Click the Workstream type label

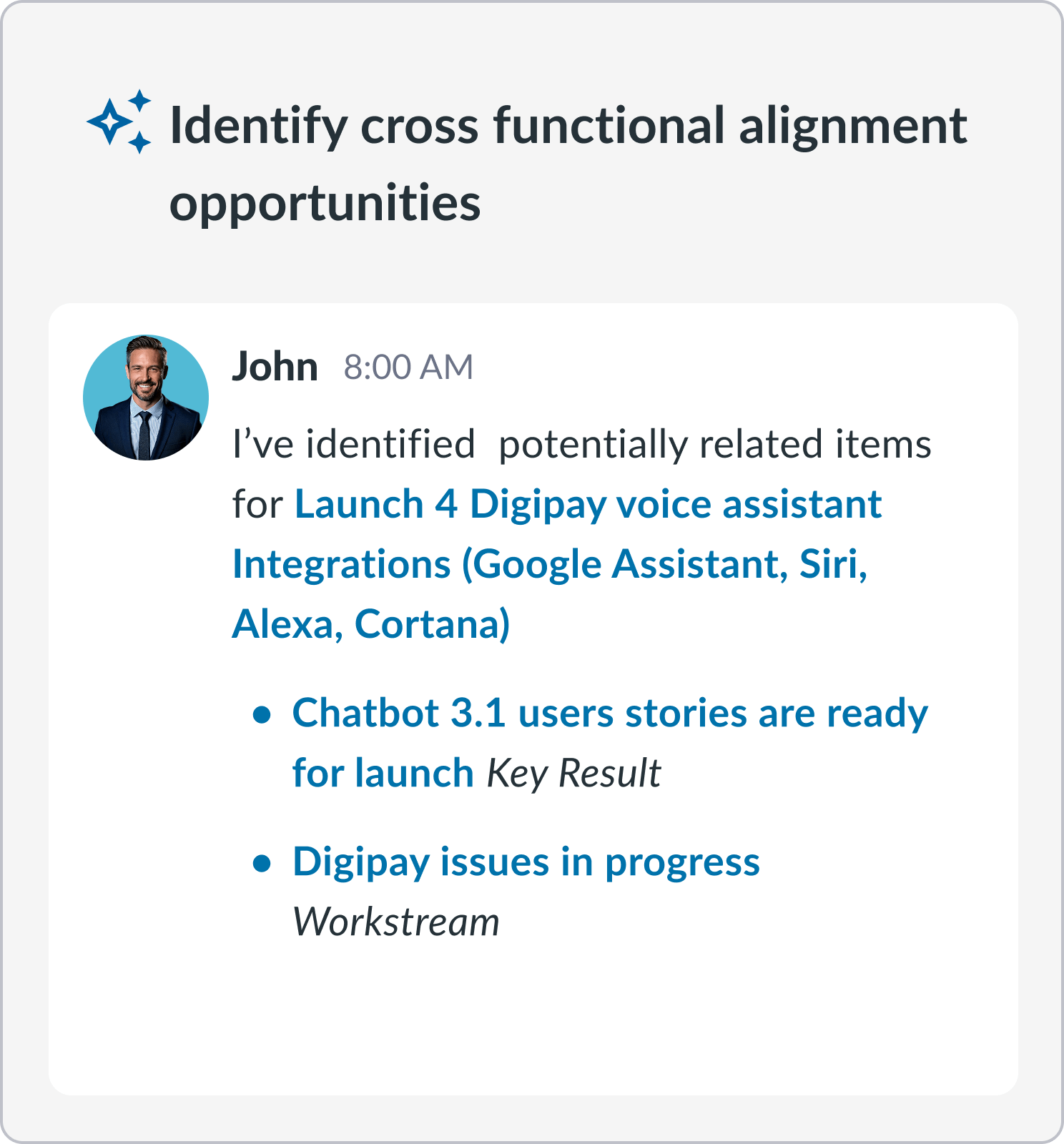pos(396,922)
